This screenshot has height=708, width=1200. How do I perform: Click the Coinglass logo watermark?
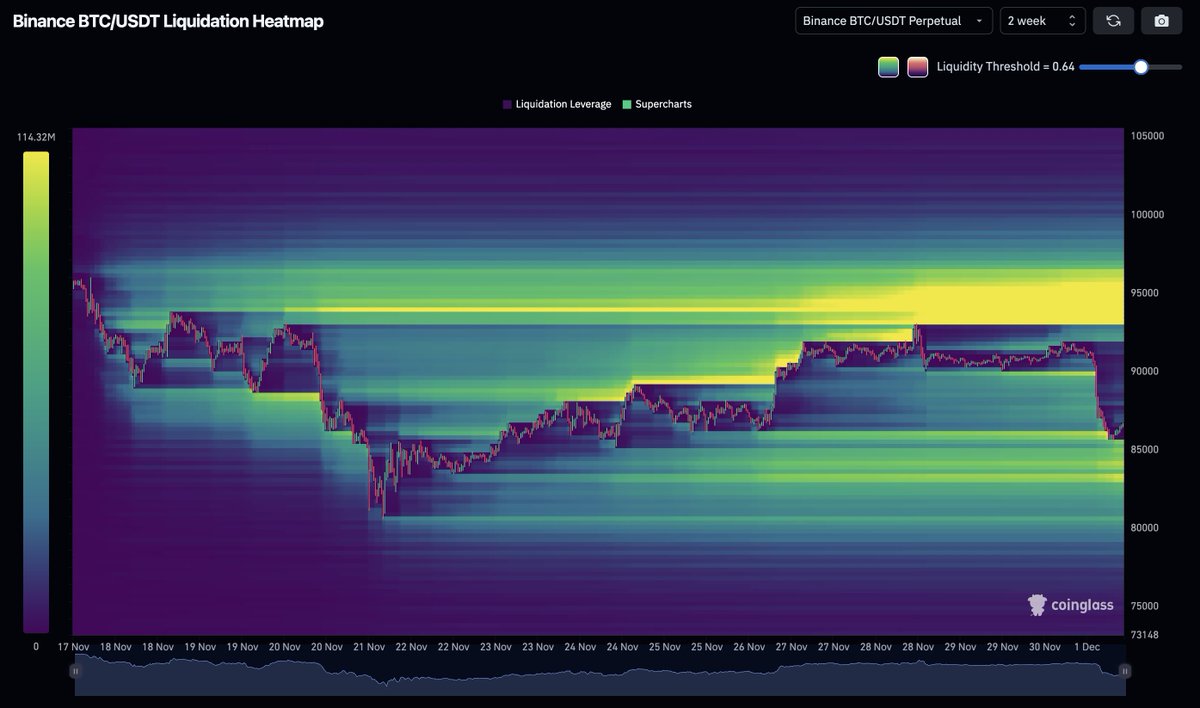coord(1070,605)
